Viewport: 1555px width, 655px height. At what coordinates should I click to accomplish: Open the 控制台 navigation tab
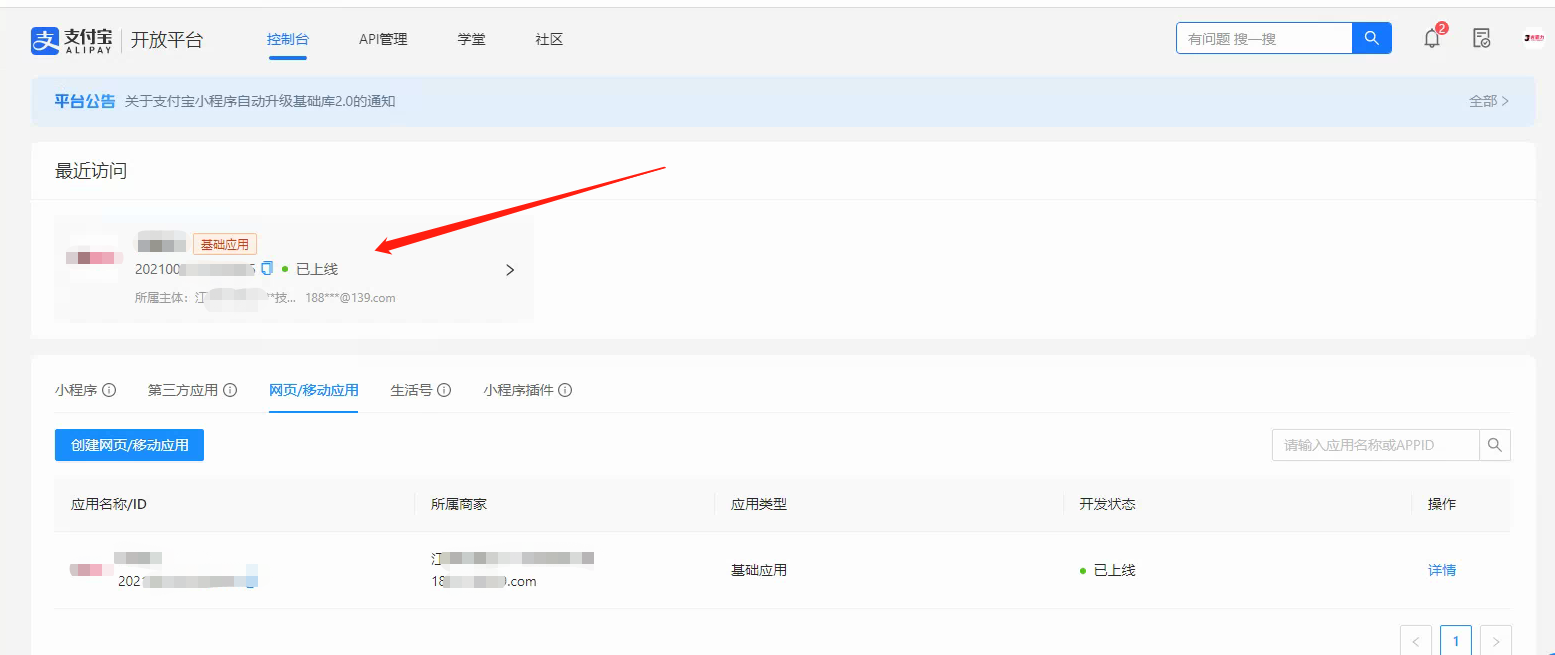tap(288, 40)
